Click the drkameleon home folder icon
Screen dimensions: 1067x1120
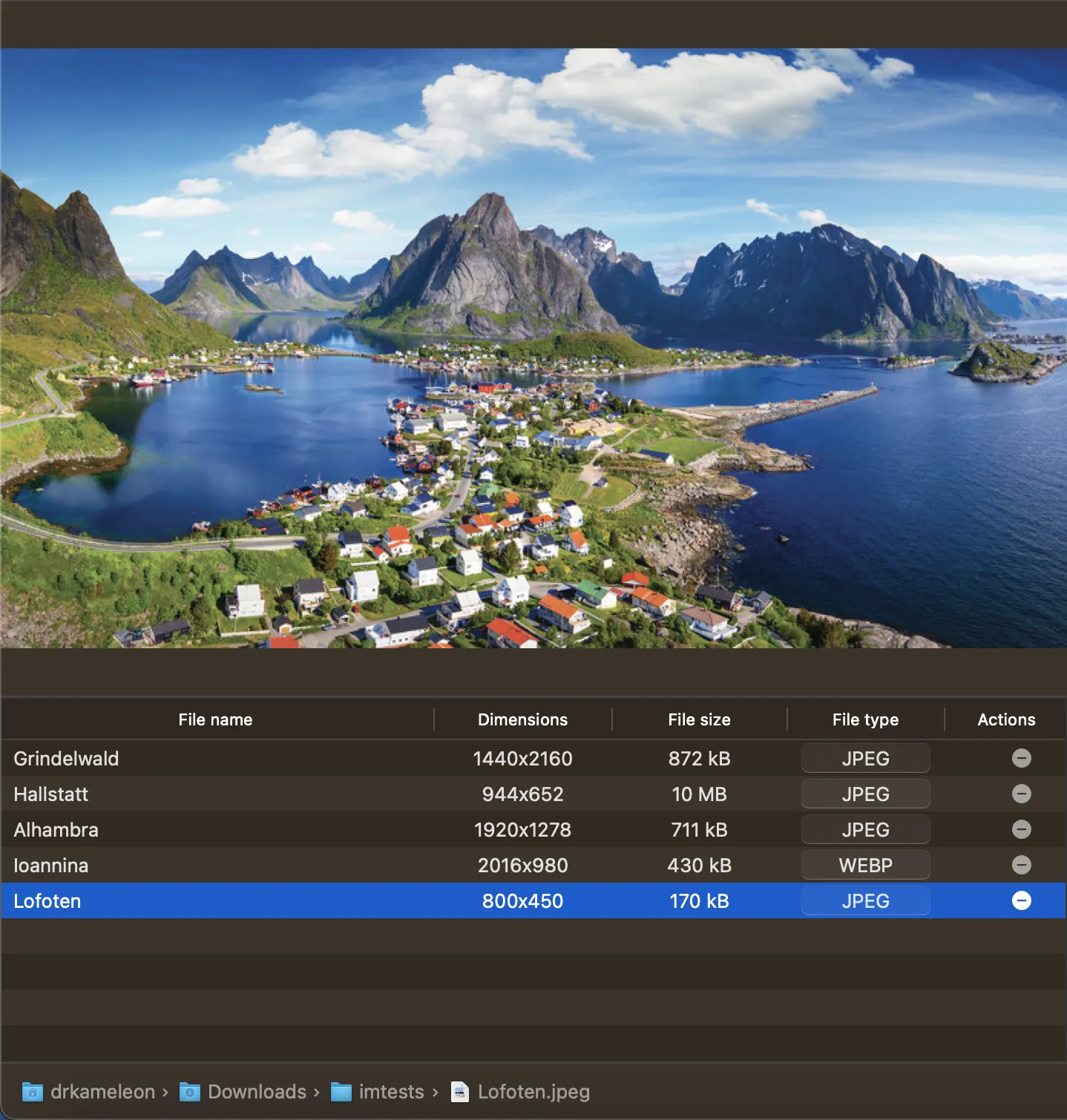click(x=32, y=1092)
